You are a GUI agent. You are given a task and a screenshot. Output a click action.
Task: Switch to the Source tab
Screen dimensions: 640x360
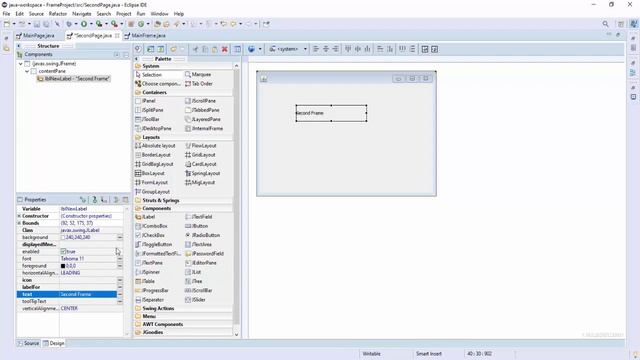point(29,343)
